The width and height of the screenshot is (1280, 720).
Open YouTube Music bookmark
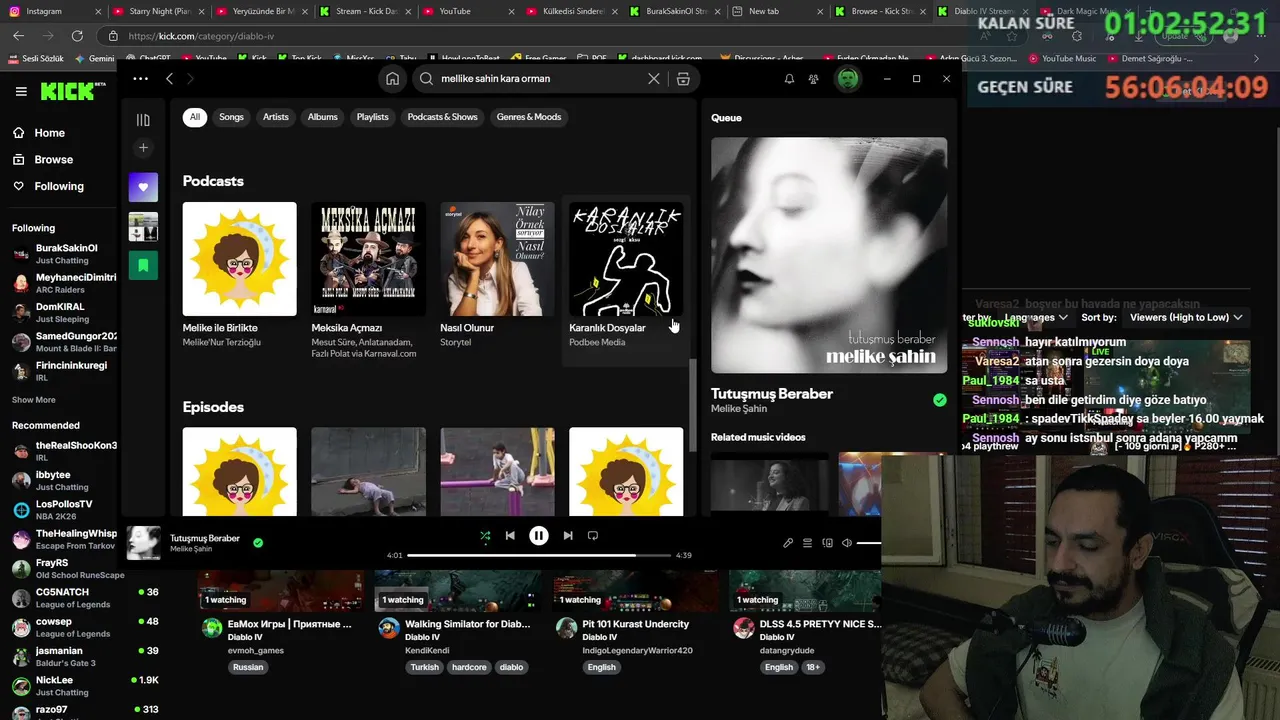pyautogui.click(x=1062, y=58)
